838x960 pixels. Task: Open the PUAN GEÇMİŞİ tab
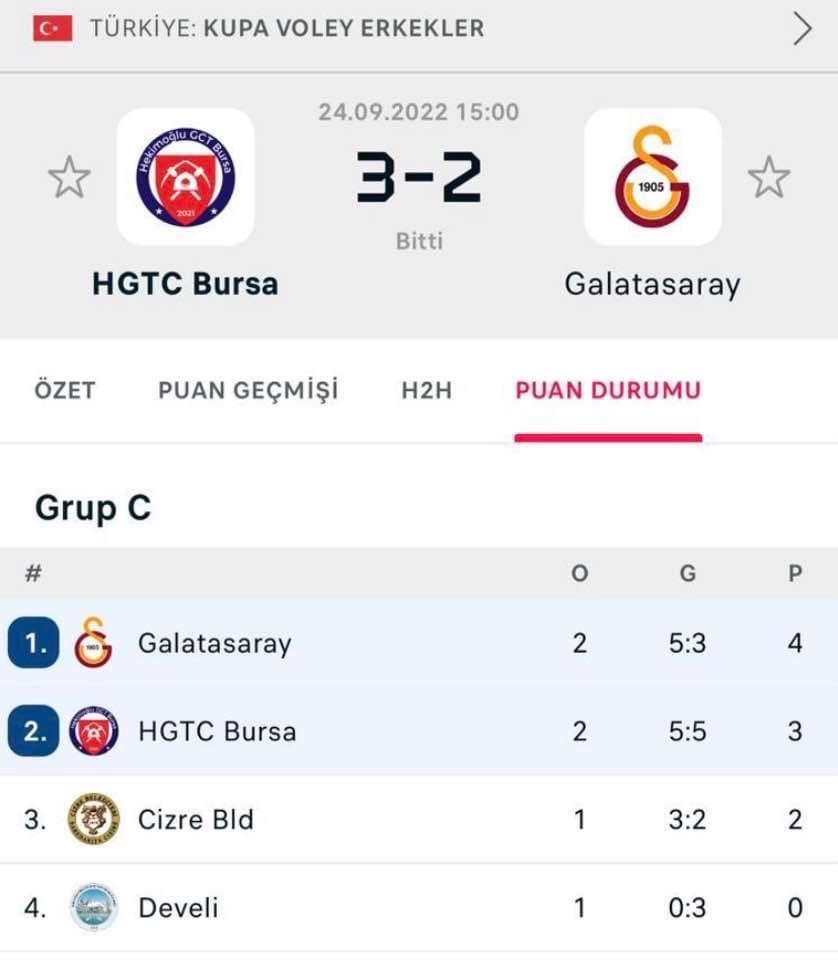point(248,390)
